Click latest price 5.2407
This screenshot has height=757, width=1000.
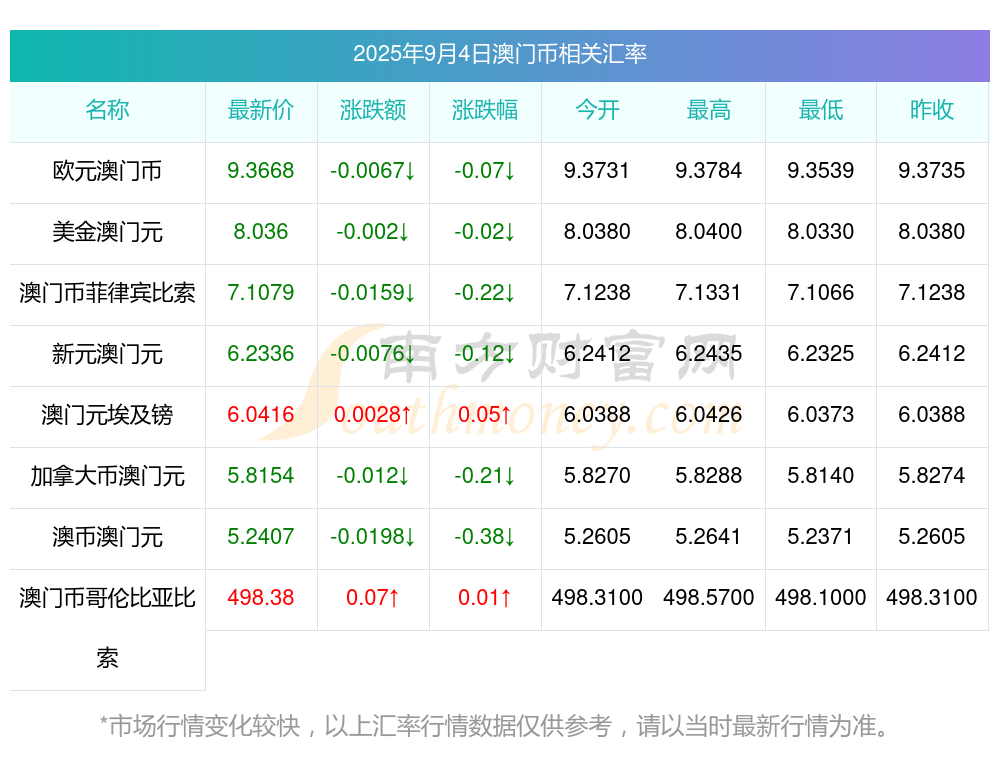coord(261,536)
